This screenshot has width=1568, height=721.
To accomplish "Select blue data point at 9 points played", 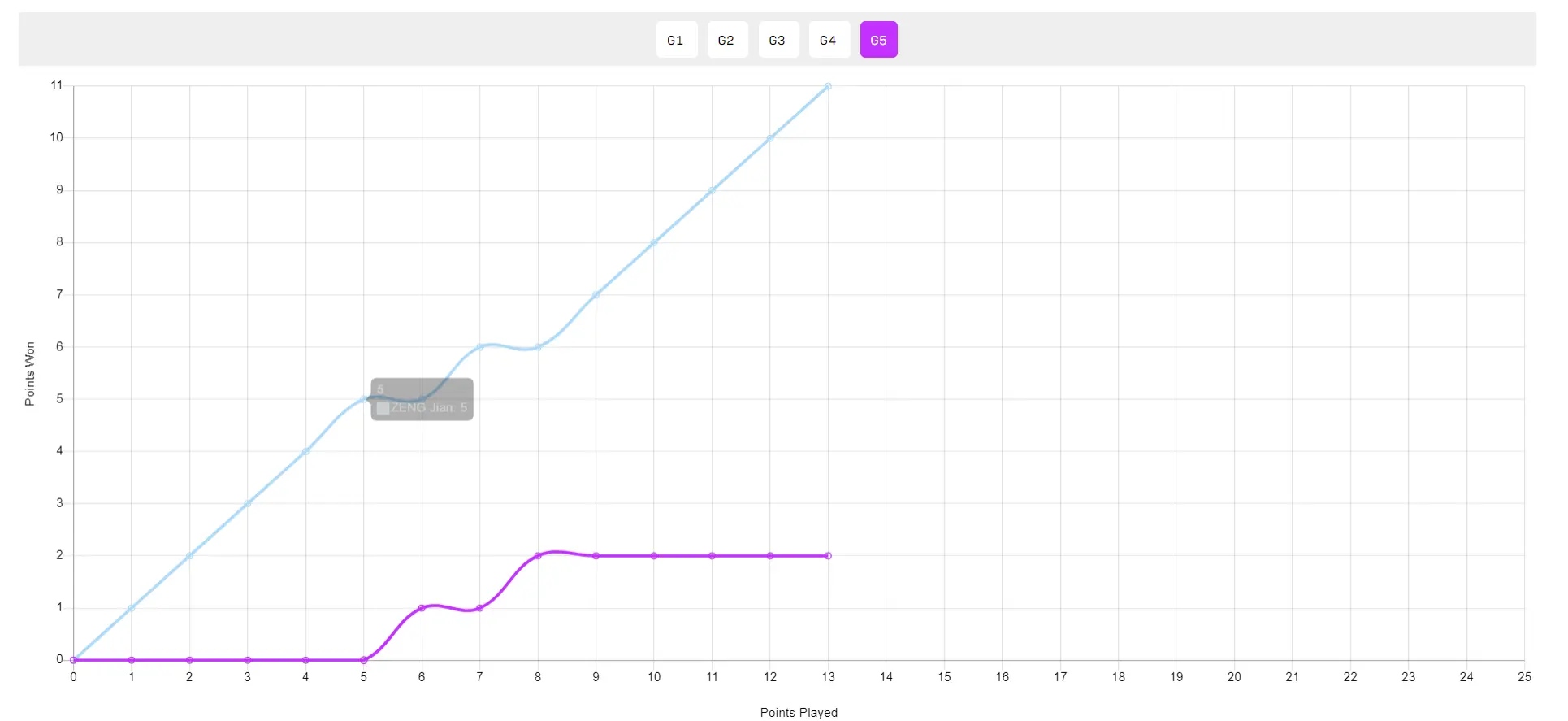I will (596, 295).
